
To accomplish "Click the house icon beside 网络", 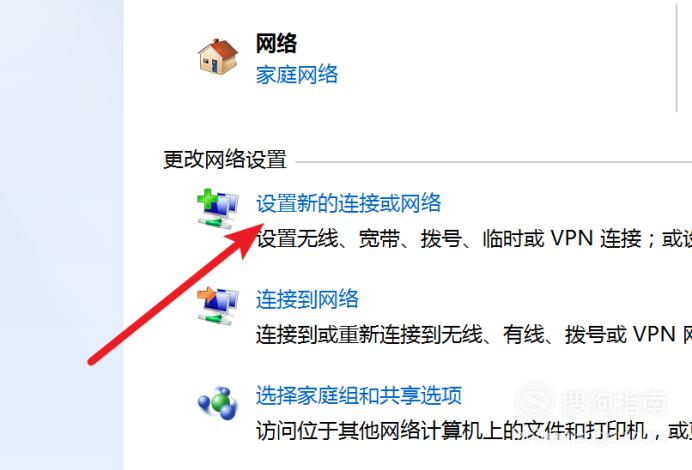I will [x=218, y=56].
